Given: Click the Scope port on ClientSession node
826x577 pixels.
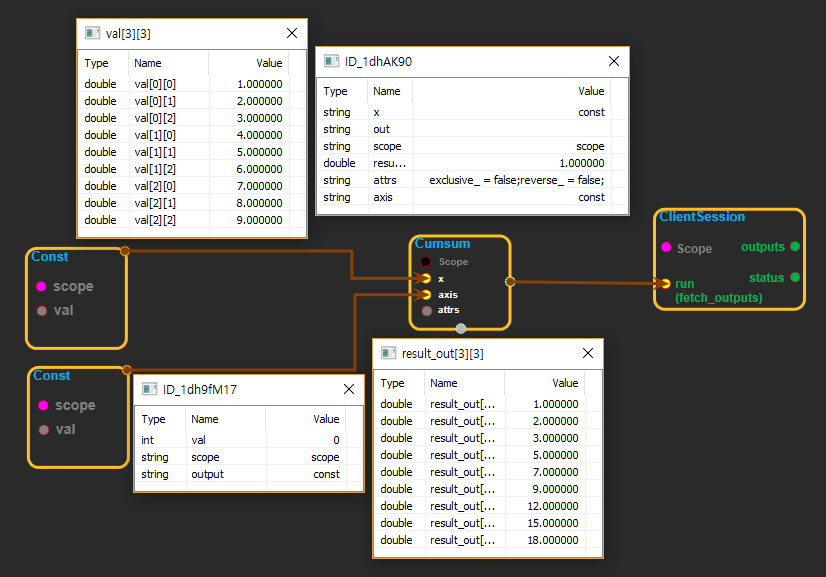Looking at the screenshot, I should coord(665,248).
